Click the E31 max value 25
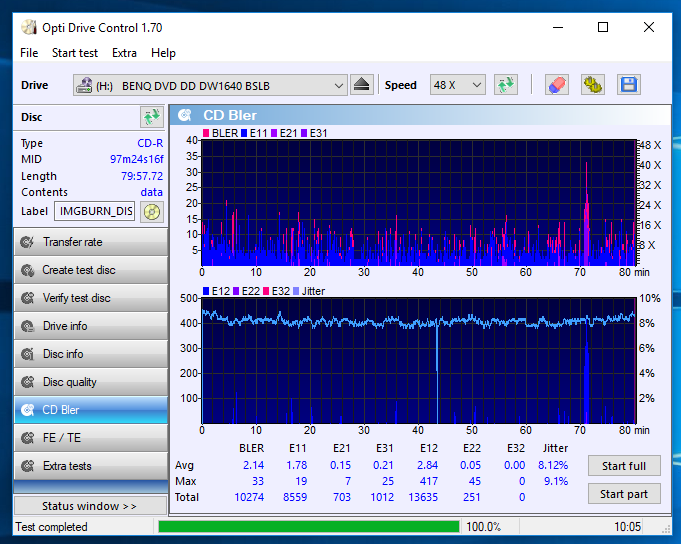 388,481
